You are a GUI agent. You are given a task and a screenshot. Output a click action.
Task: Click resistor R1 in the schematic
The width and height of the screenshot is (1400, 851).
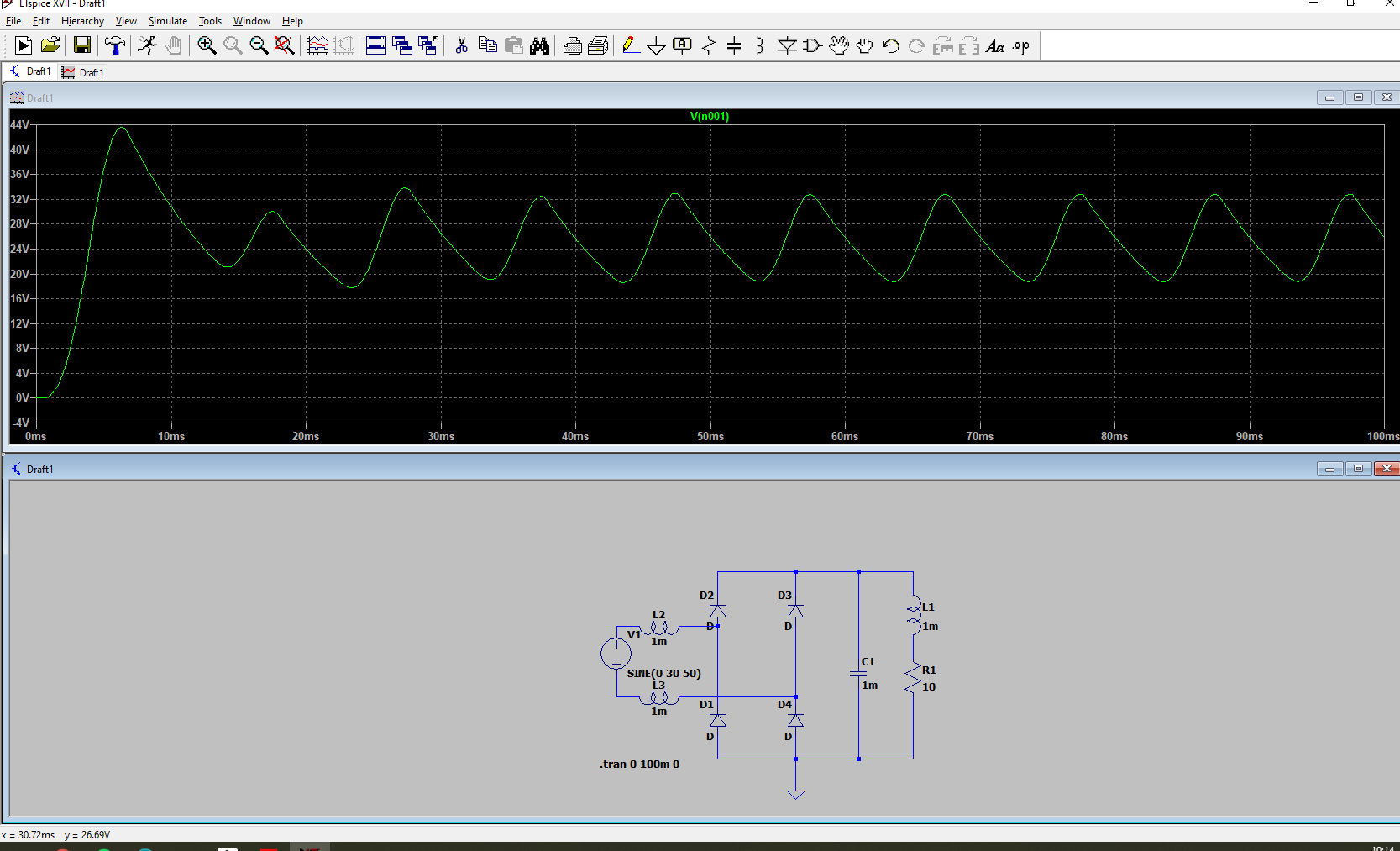tap(913, 678)
